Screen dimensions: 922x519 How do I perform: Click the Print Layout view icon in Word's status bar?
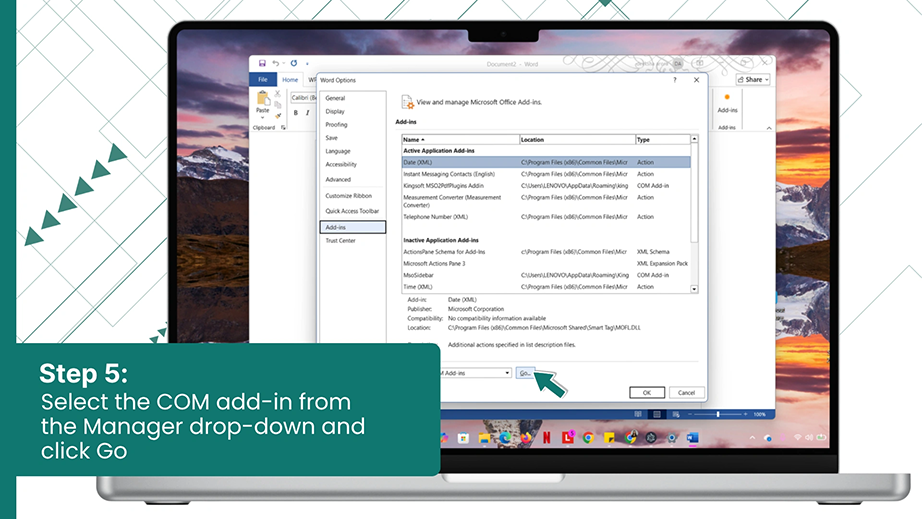coord(657,414)
